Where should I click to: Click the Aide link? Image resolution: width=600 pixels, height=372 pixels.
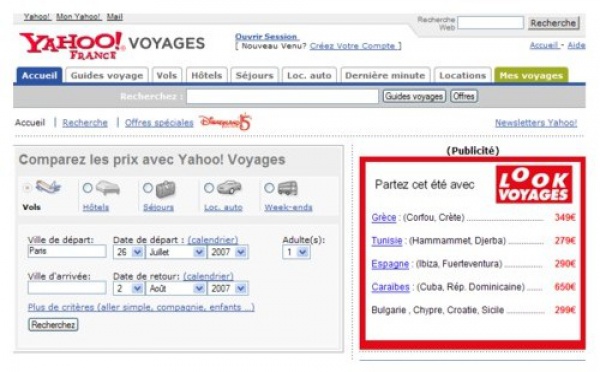click(576, 45)
